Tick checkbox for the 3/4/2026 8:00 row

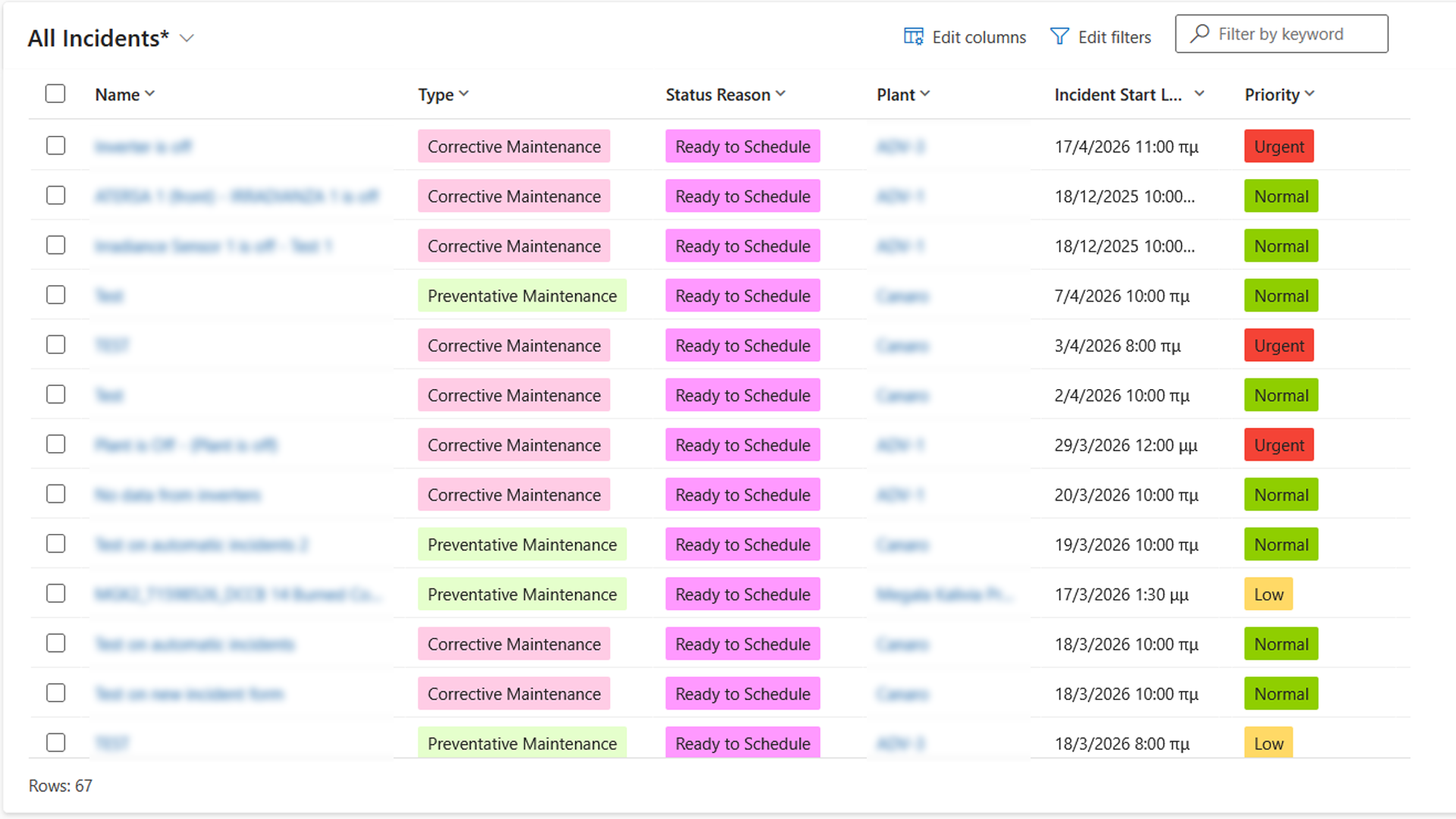[x=55, y=345]
